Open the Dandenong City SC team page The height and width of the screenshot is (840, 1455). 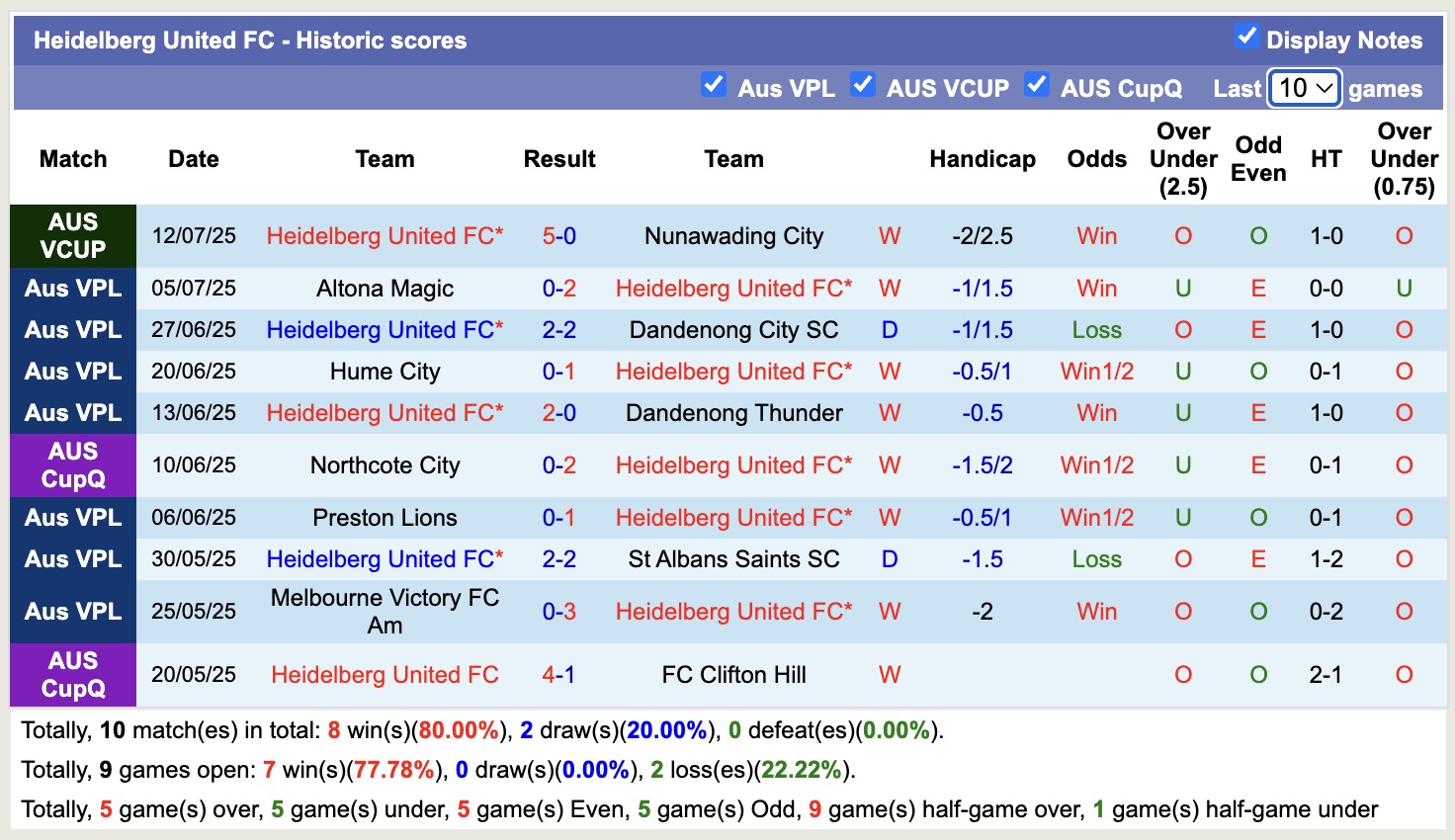[x=733, y=330]
